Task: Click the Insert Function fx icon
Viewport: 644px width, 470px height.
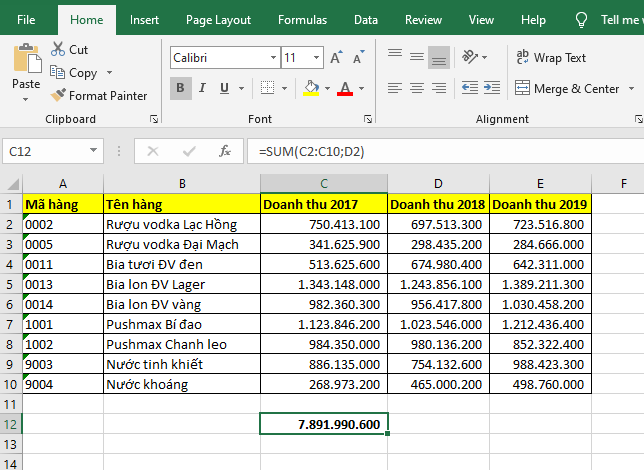Action: 225,152
